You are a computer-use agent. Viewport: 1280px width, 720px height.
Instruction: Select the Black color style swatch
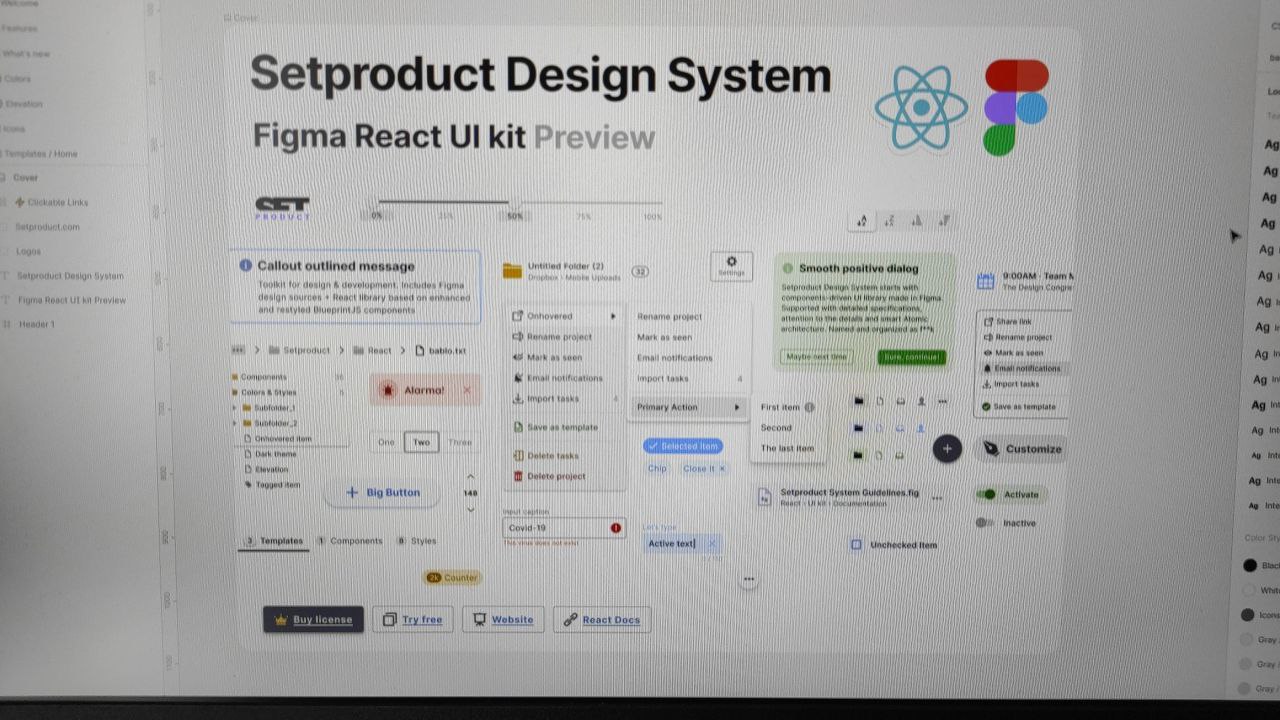pos(1249,565)
